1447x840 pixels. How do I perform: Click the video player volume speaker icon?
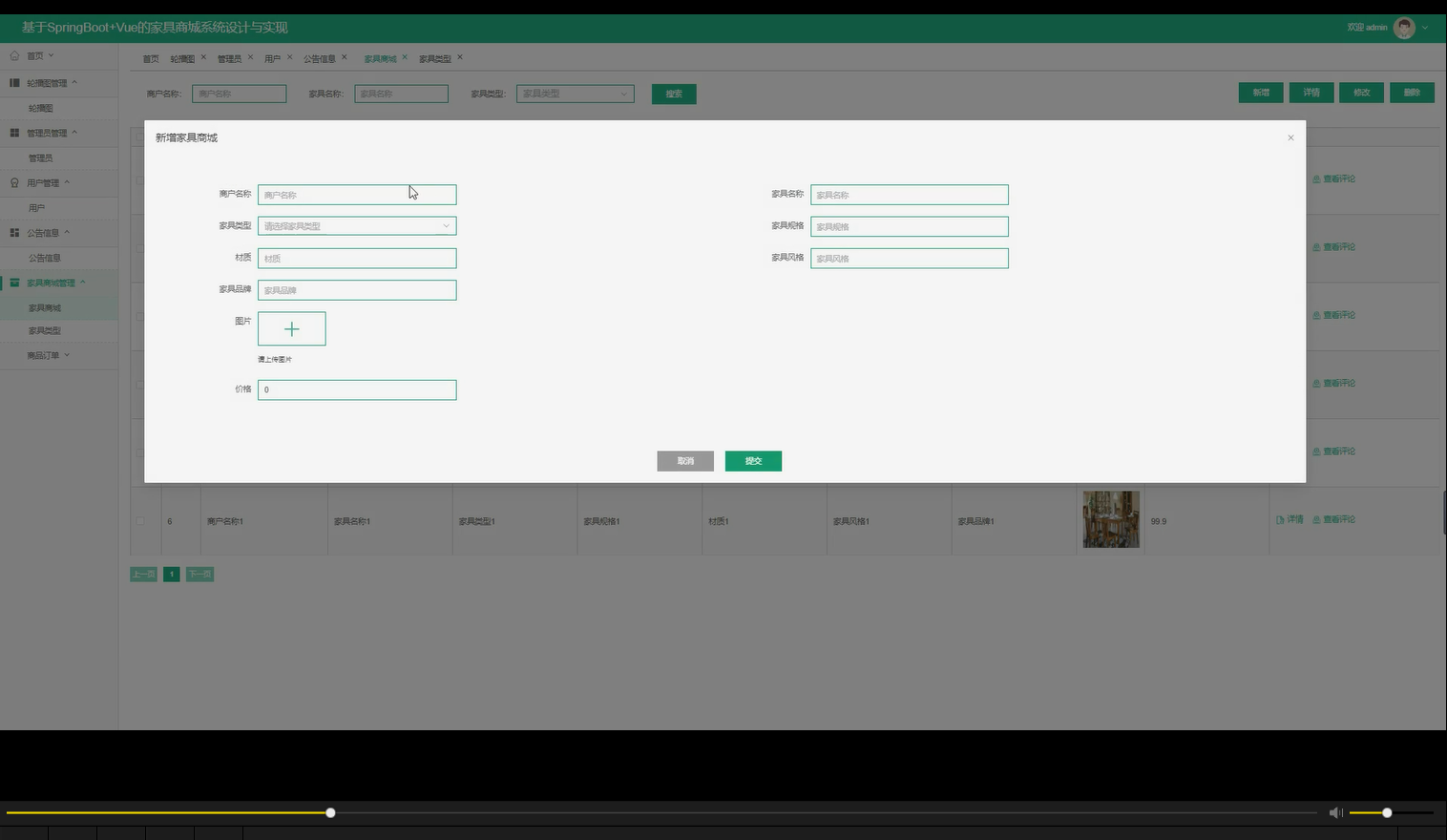tap(1335, 812)
